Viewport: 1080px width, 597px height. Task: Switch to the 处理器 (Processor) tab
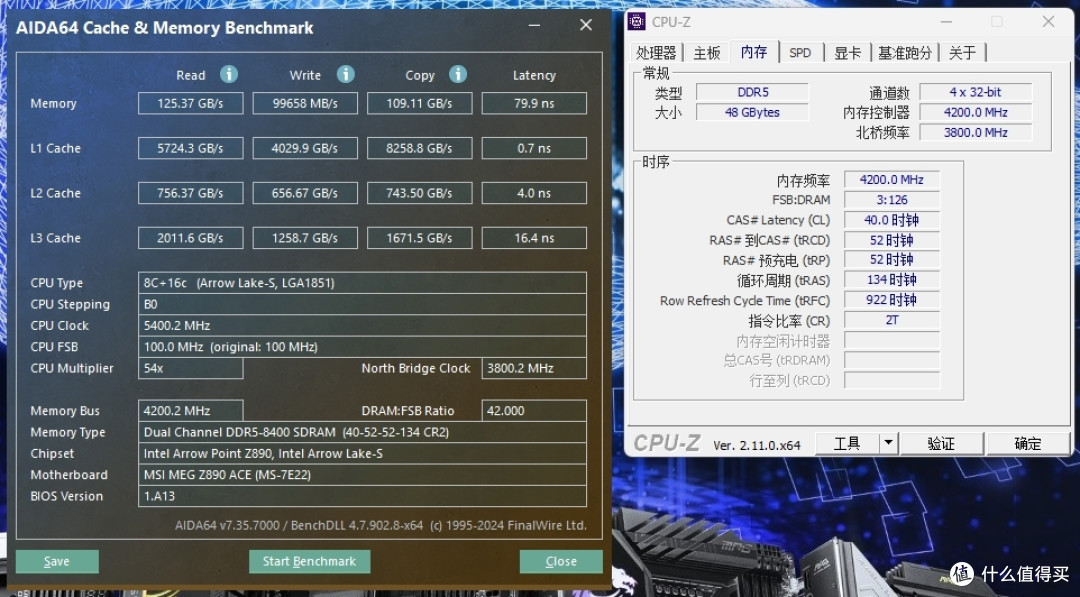coord(657,52)
